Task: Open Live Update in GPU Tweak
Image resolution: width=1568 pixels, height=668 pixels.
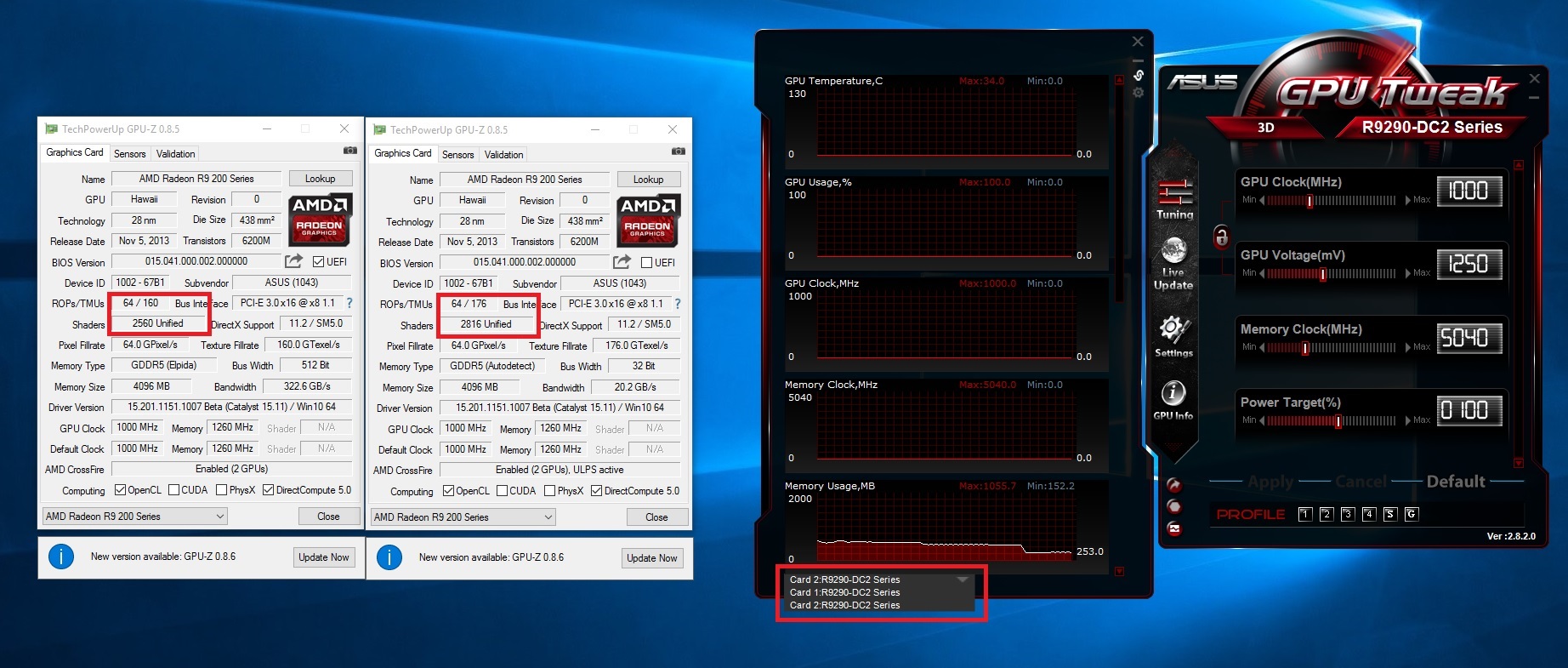Action: pyautogui.click(x=1173, y=263)
